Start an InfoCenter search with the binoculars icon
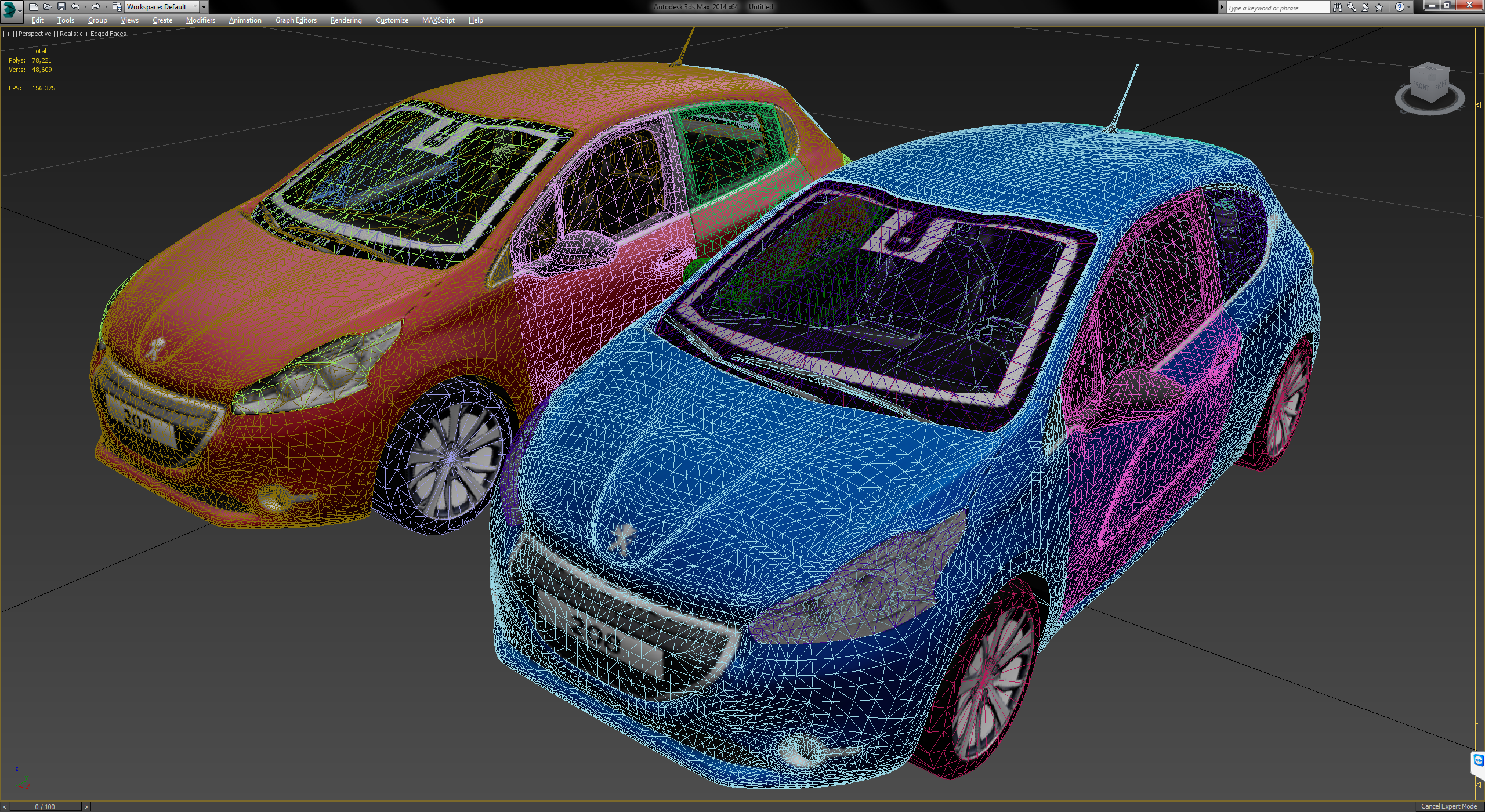This screenshot has height=812, width=1485. 1338,7
